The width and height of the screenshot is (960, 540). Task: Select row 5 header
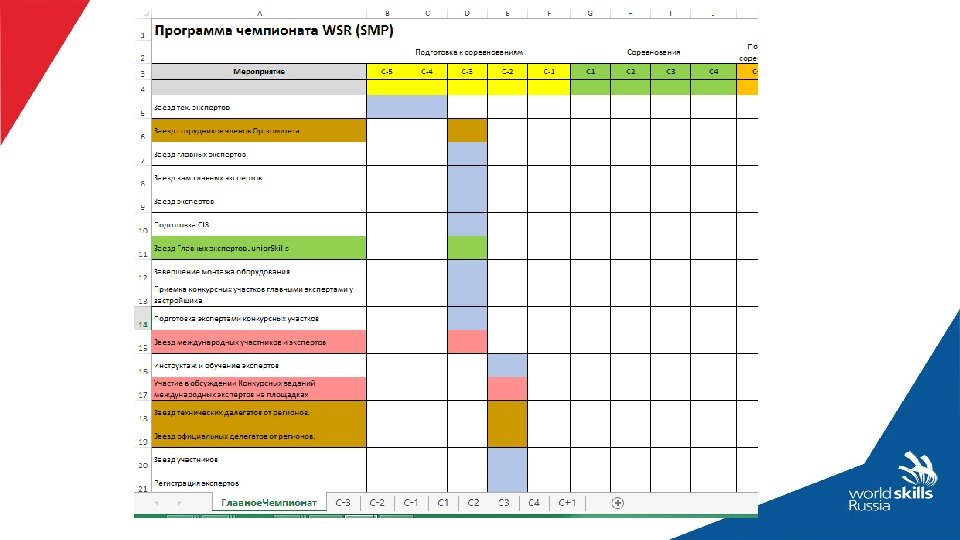[143, 107]
